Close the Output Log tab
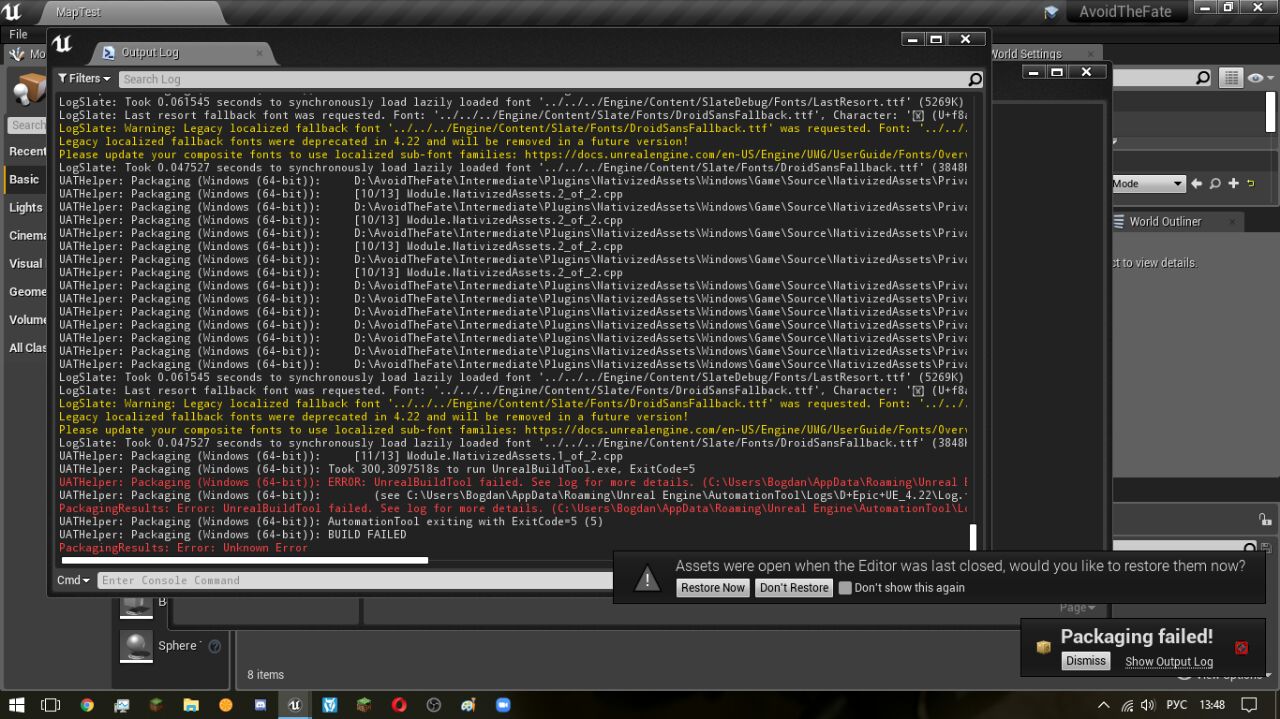The width and height of the screenshot is (1280, 719). (259, 53)
